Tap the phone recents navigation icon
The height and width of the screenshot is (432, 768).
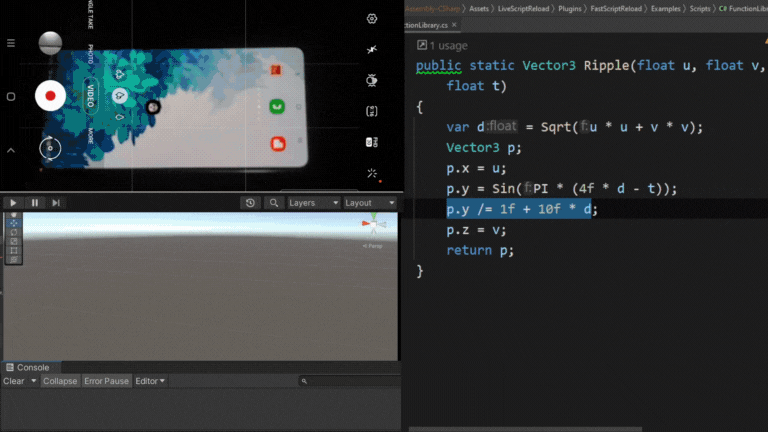click(x=11, y=43)
